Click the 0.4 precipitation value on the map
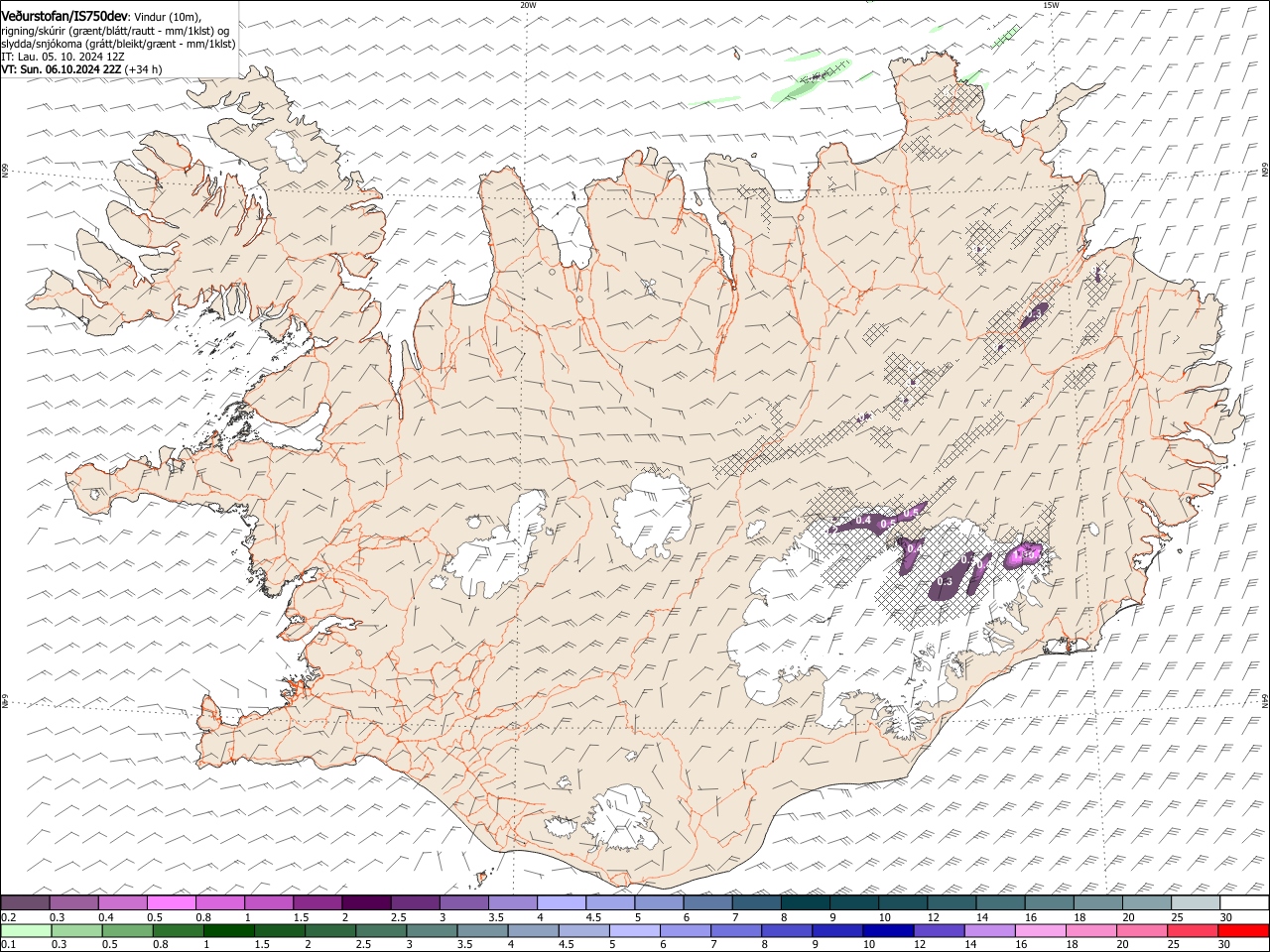 (x=863, y=521)
